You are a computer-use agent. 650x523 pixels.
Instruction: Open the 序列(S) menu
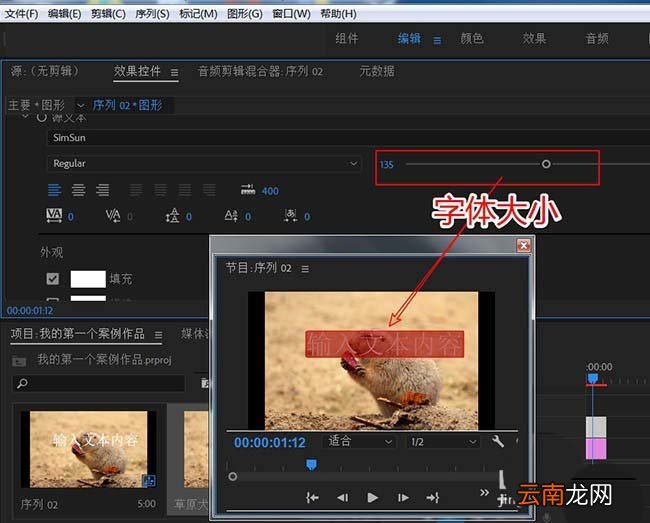(152, 14)
